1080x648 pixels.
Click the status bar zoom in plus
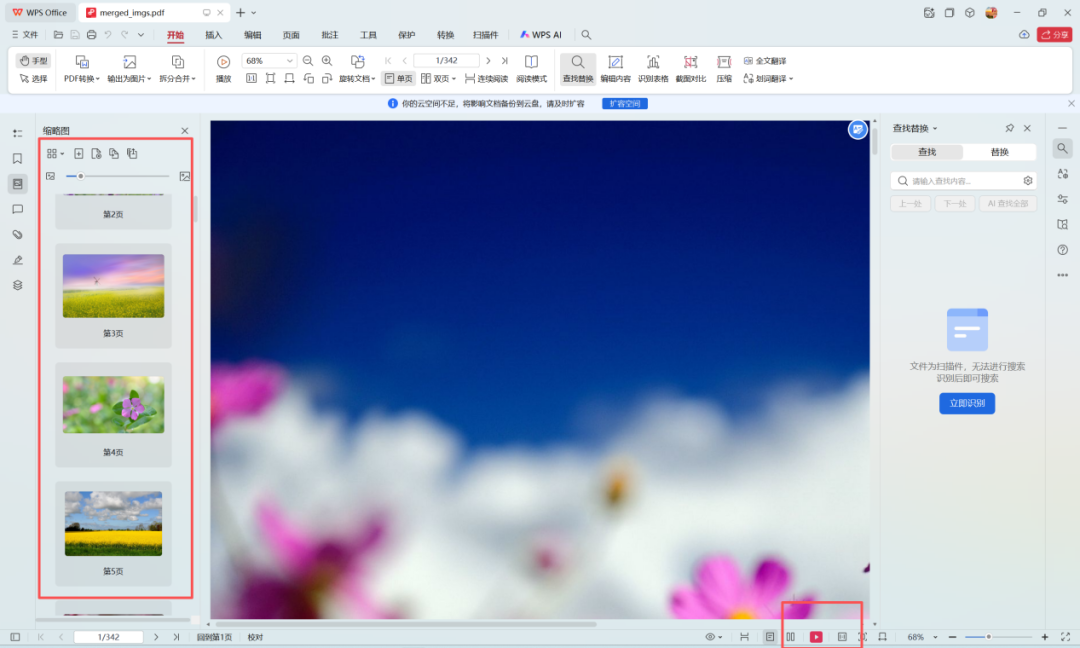(x=1045, y=637)
